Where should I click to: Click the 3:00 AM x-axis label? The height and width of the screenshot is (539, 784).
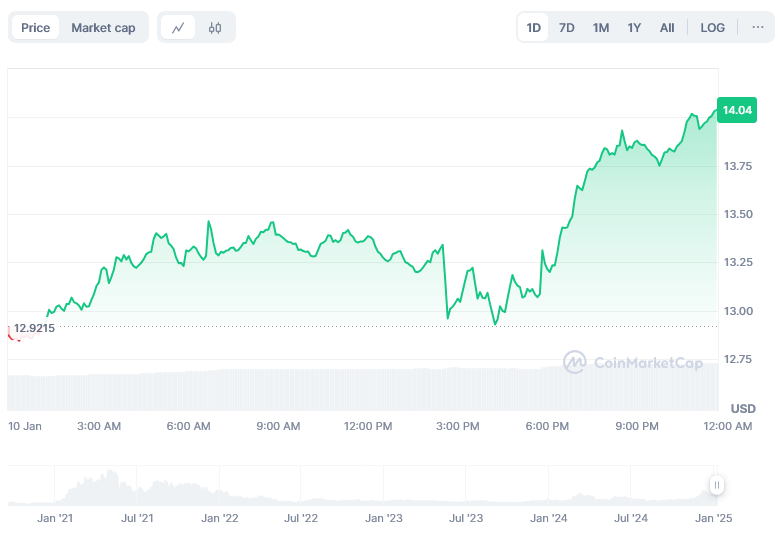(99, 426)
